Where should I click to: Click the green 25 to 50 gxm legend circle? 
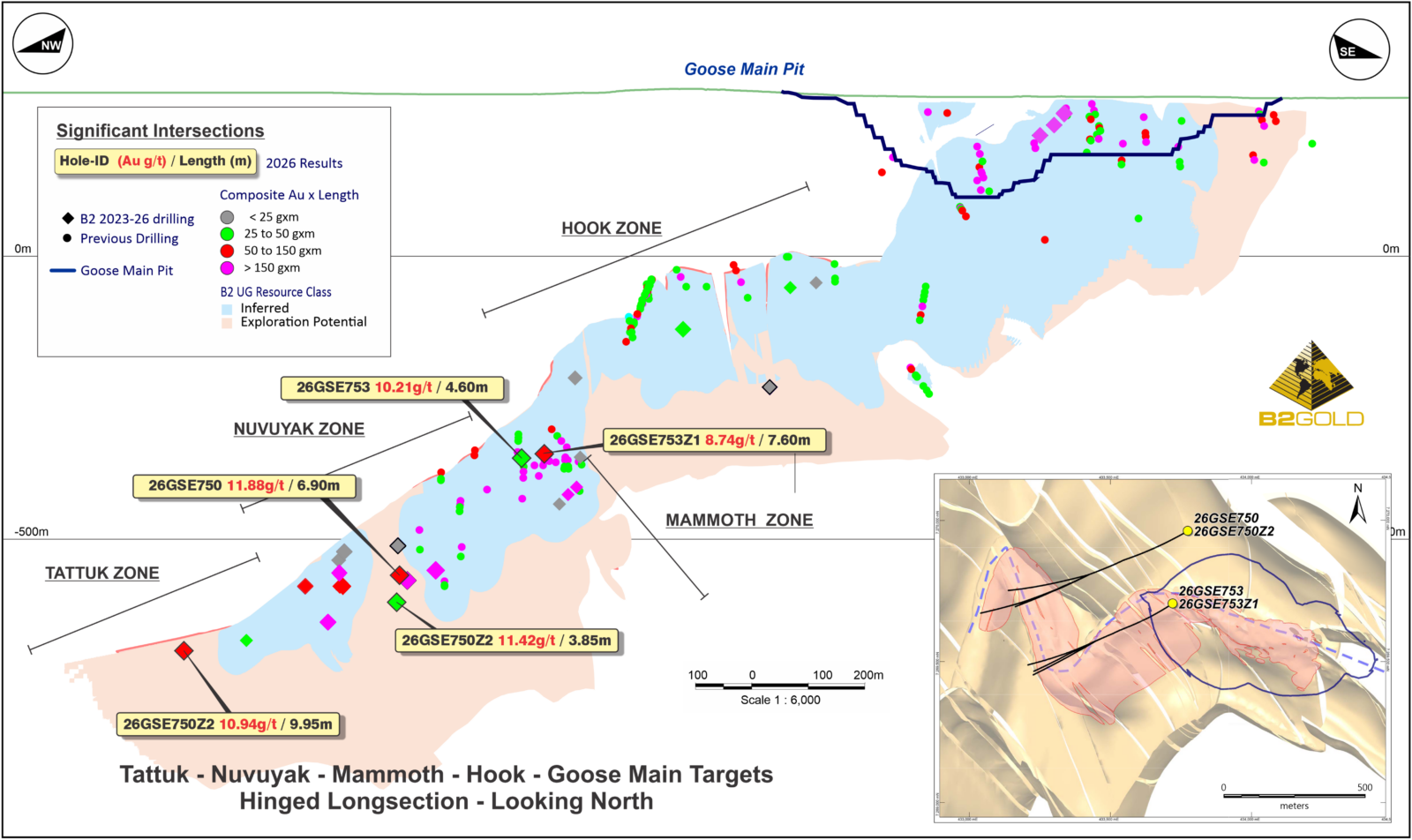(227, 234)
